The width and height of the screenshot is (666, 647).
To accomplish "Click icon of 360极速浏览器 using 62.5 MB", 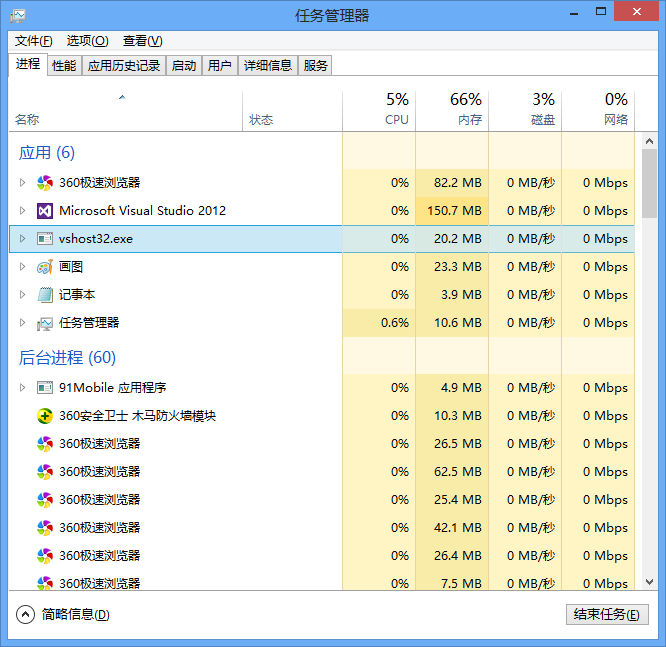I will (45, 472).
